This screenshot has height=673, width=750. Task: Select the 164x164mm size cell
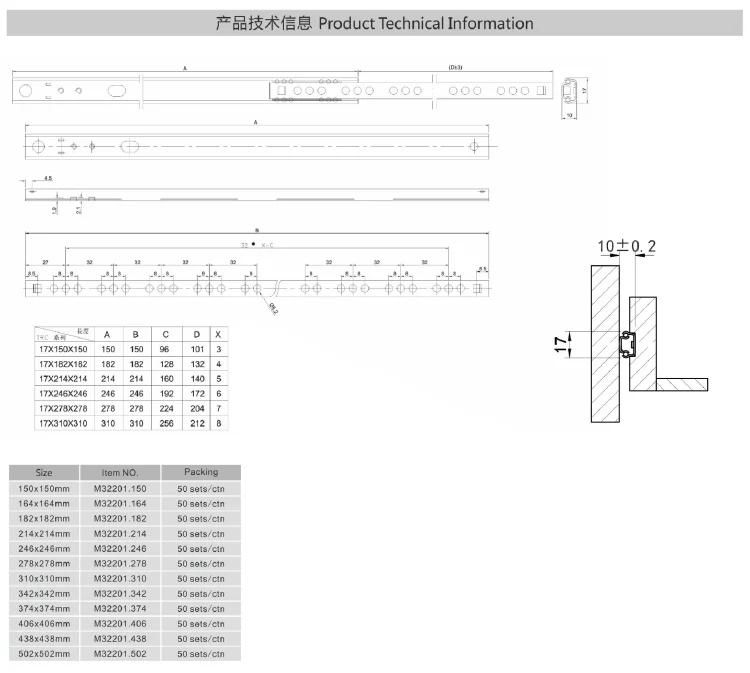(44, 503)
